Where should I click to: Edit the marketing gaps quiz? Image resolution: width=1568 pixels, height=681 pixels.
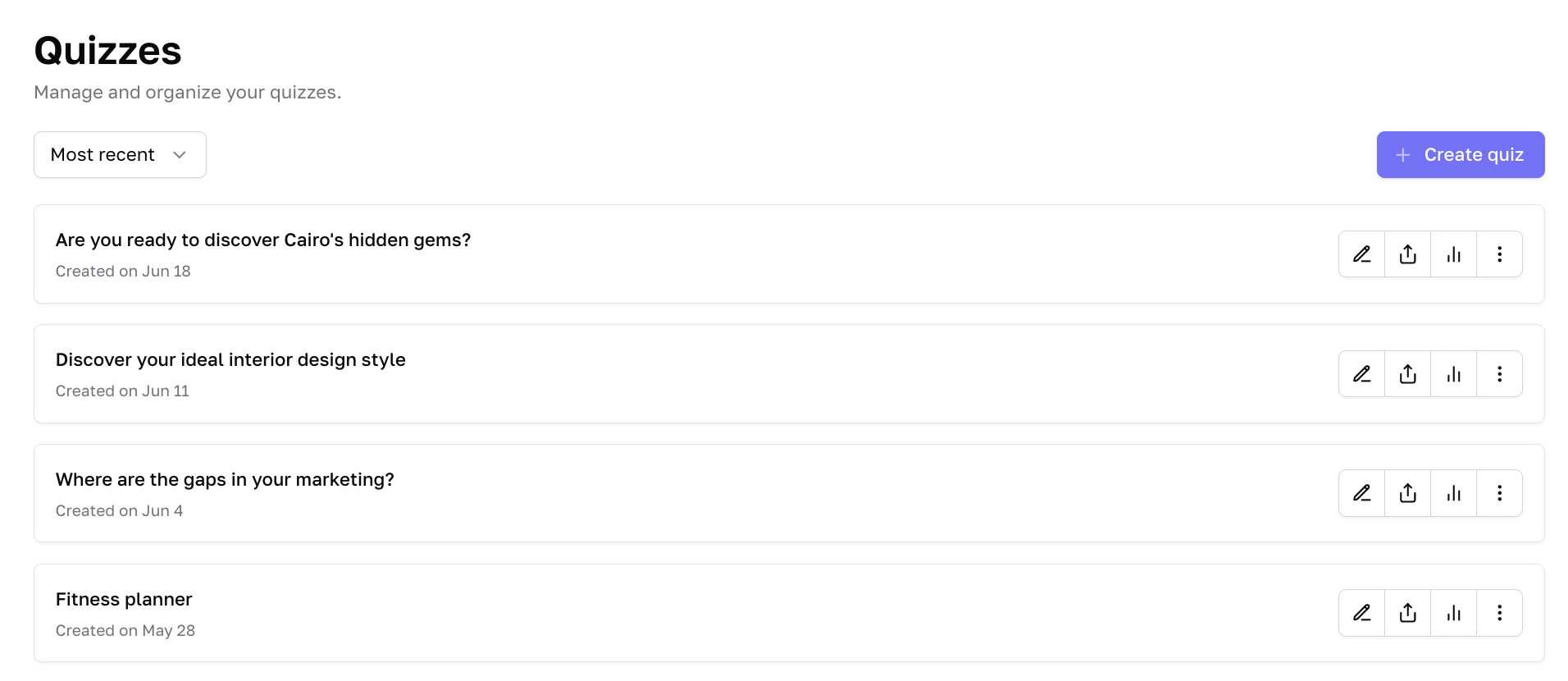tap(1361, 493)
